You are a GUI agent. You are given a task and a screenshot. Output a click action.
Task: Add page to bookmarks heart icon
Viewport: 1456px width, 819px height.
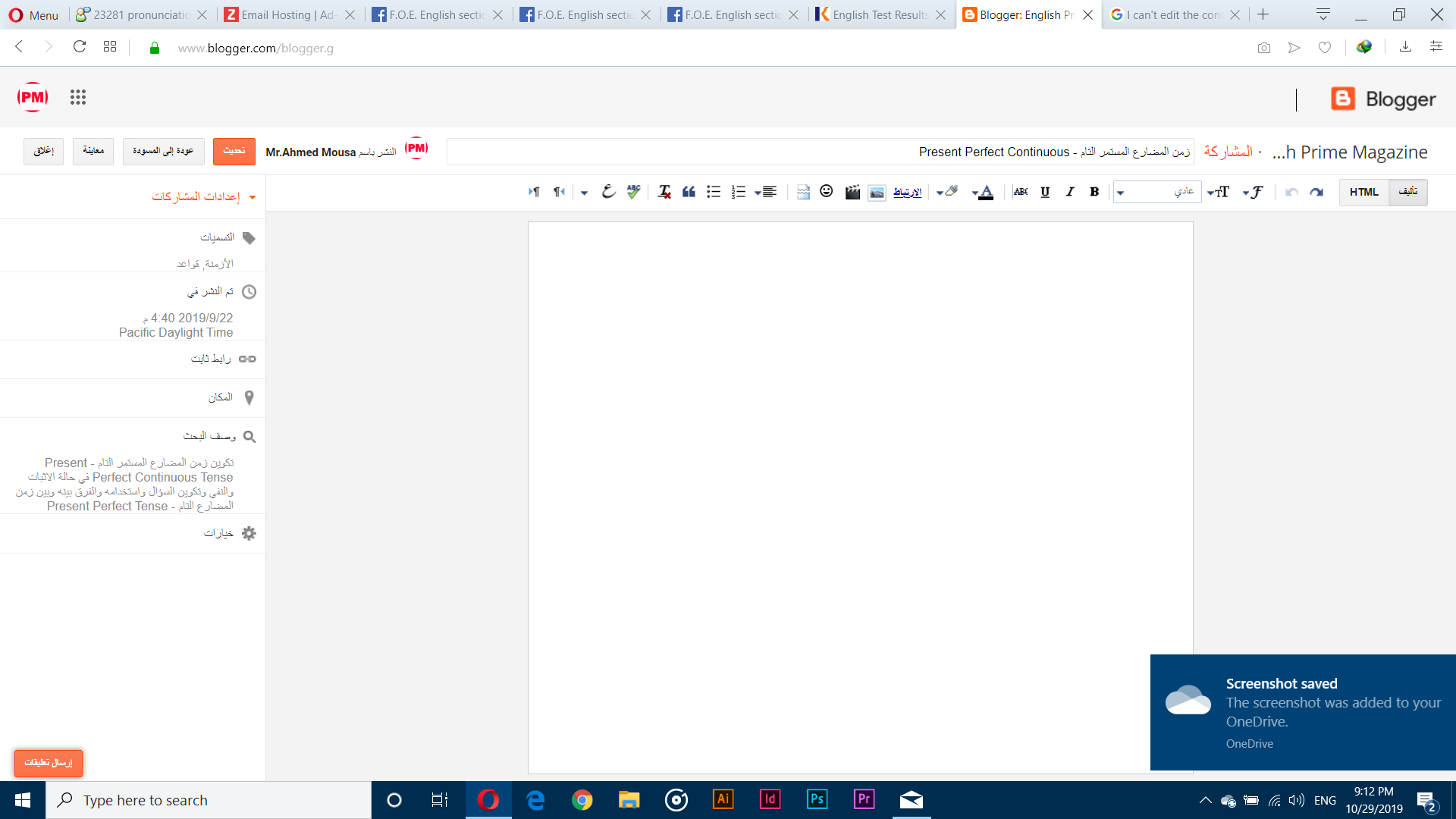click(x=1325, y=48)
